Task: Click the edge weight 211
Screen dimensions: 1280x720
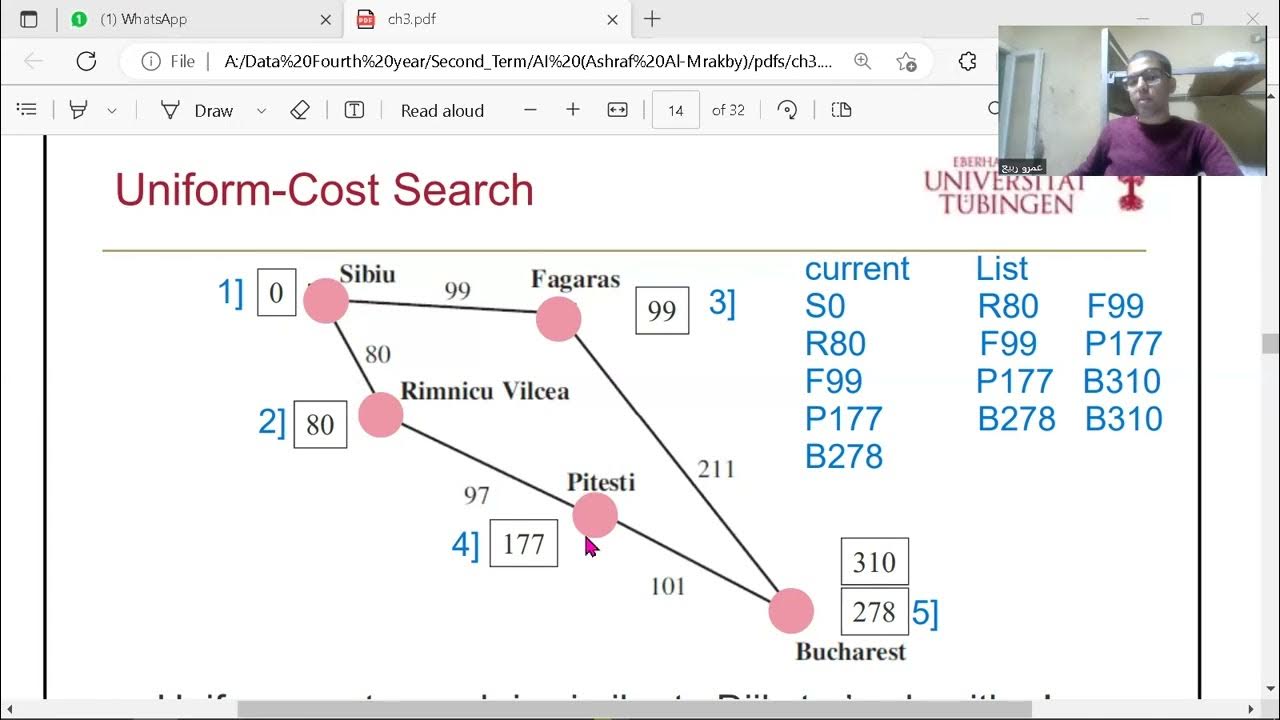Action: 716,468
